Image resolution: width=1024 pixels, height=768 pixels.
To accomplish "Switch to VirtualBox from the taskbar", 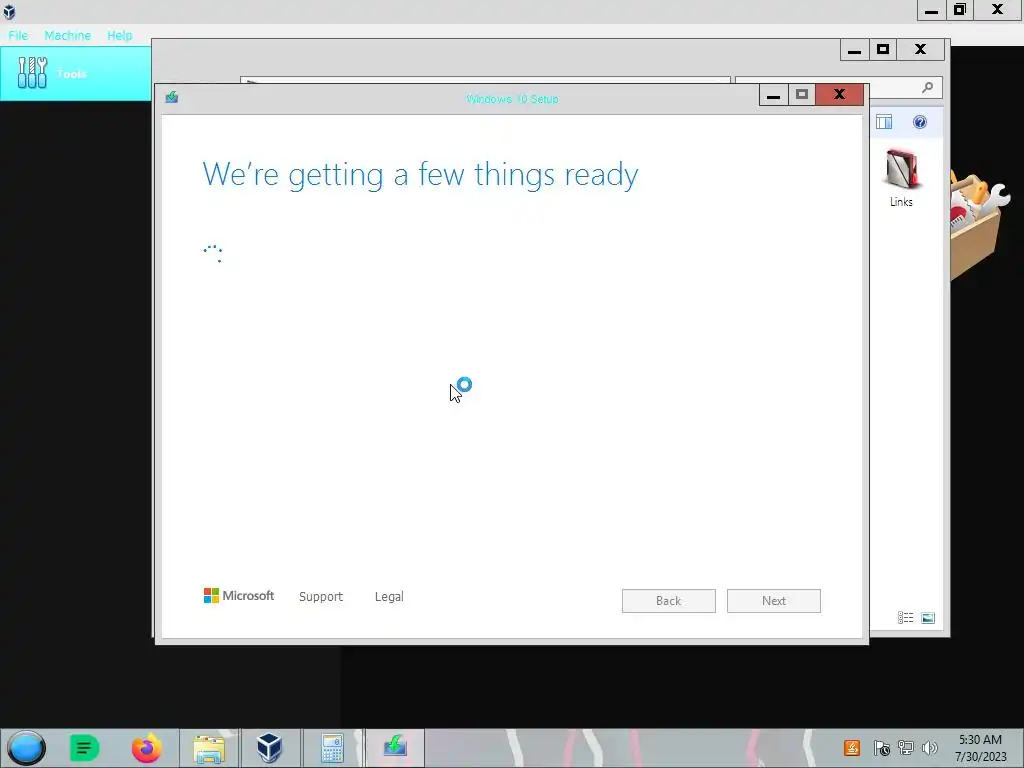I will click(269, 748).
